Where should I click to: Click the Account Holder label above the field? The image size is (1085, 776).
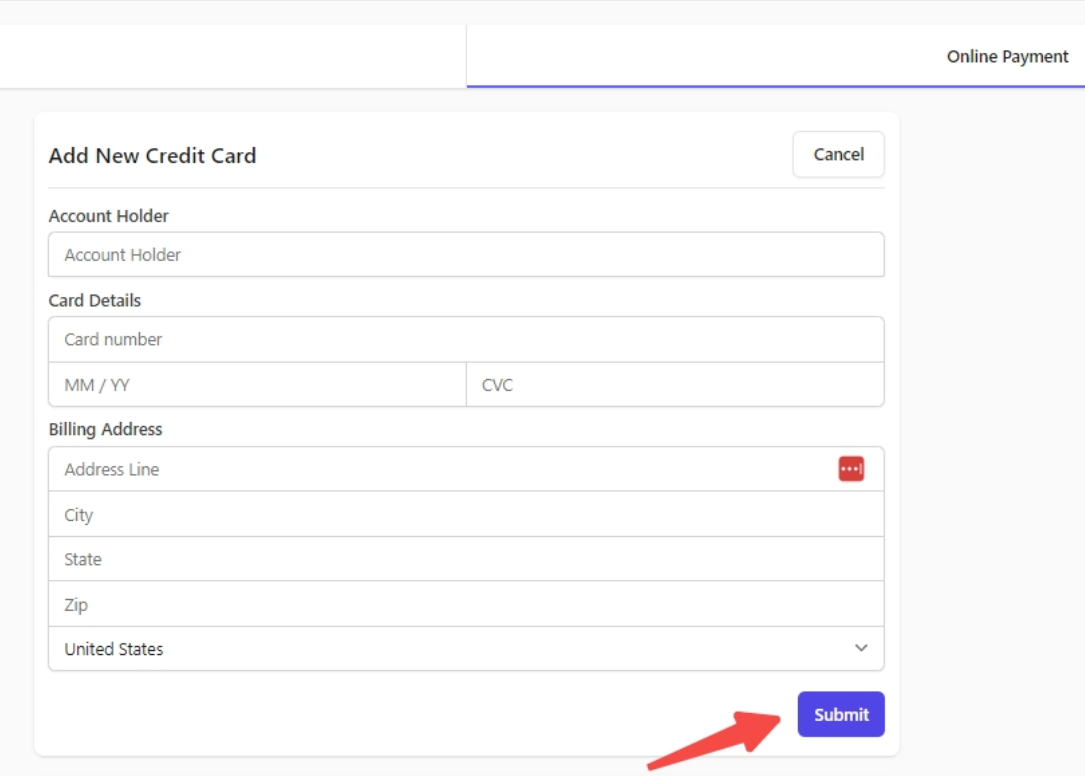pyautogui.click(x=109, y=216)
